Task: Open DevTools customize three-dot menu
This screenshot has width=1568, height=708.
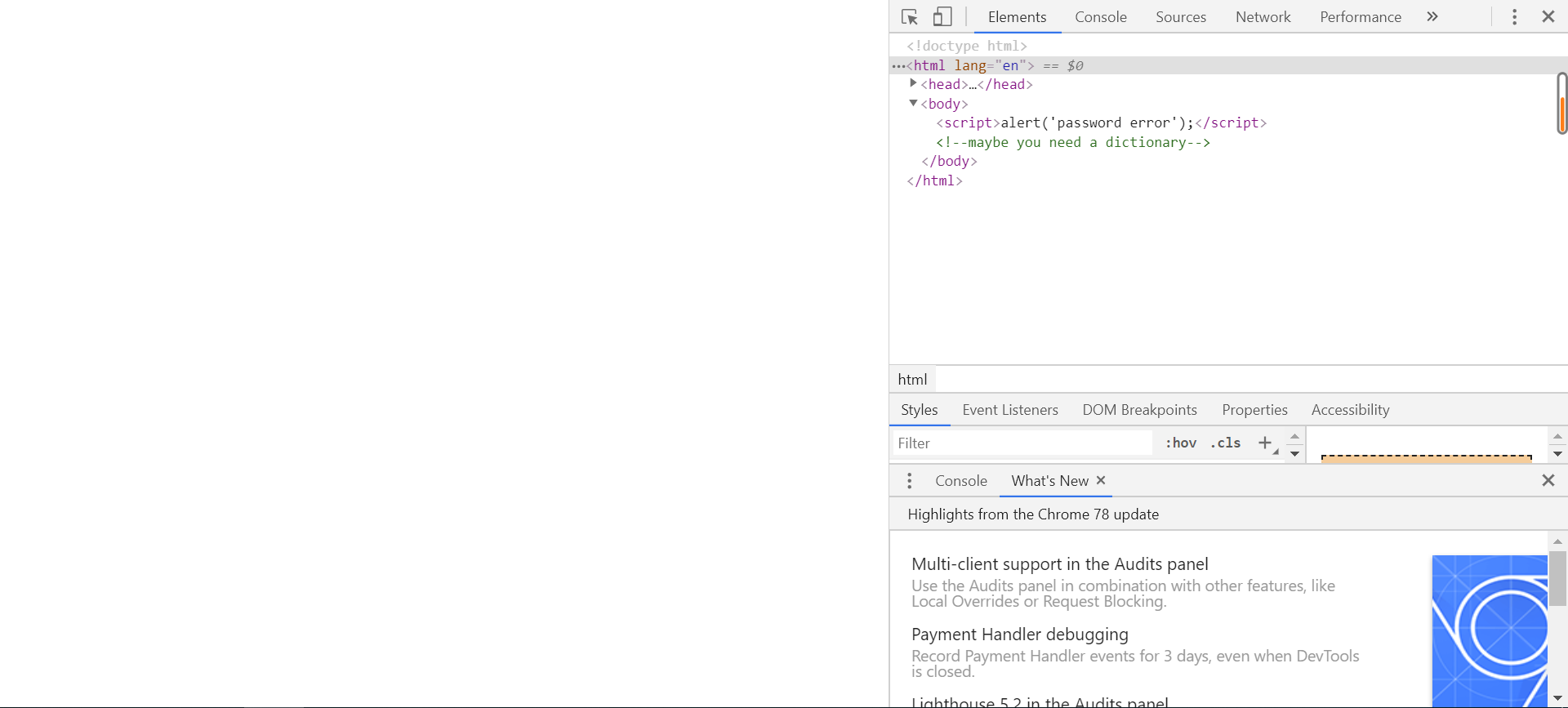Action: point(1514,17)
